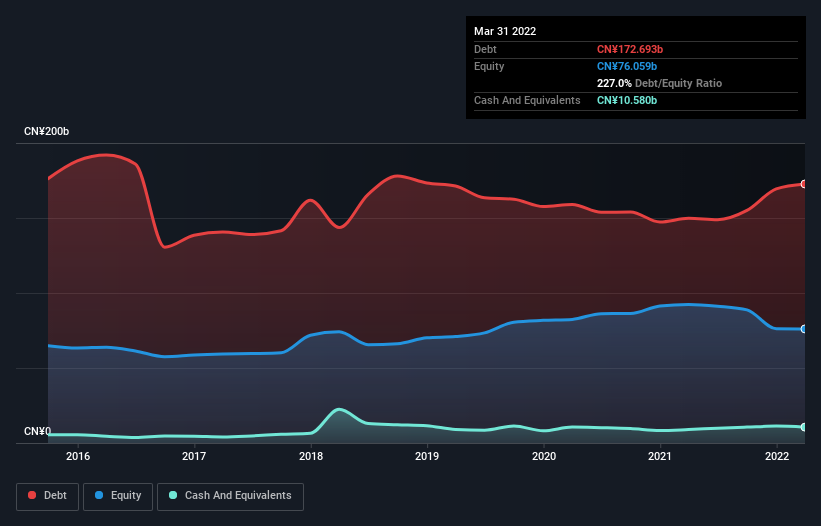Click the blue Equity endpoint marker
This screenshot has width=821, height=526.
pos(804,329)
